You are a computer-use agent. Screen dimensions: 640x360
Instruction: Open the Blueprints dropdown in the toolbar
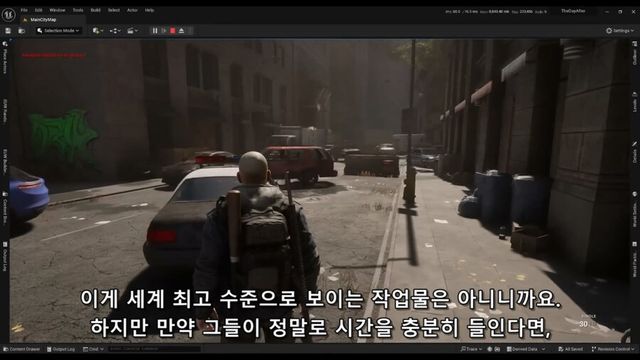tap(115, 31)
